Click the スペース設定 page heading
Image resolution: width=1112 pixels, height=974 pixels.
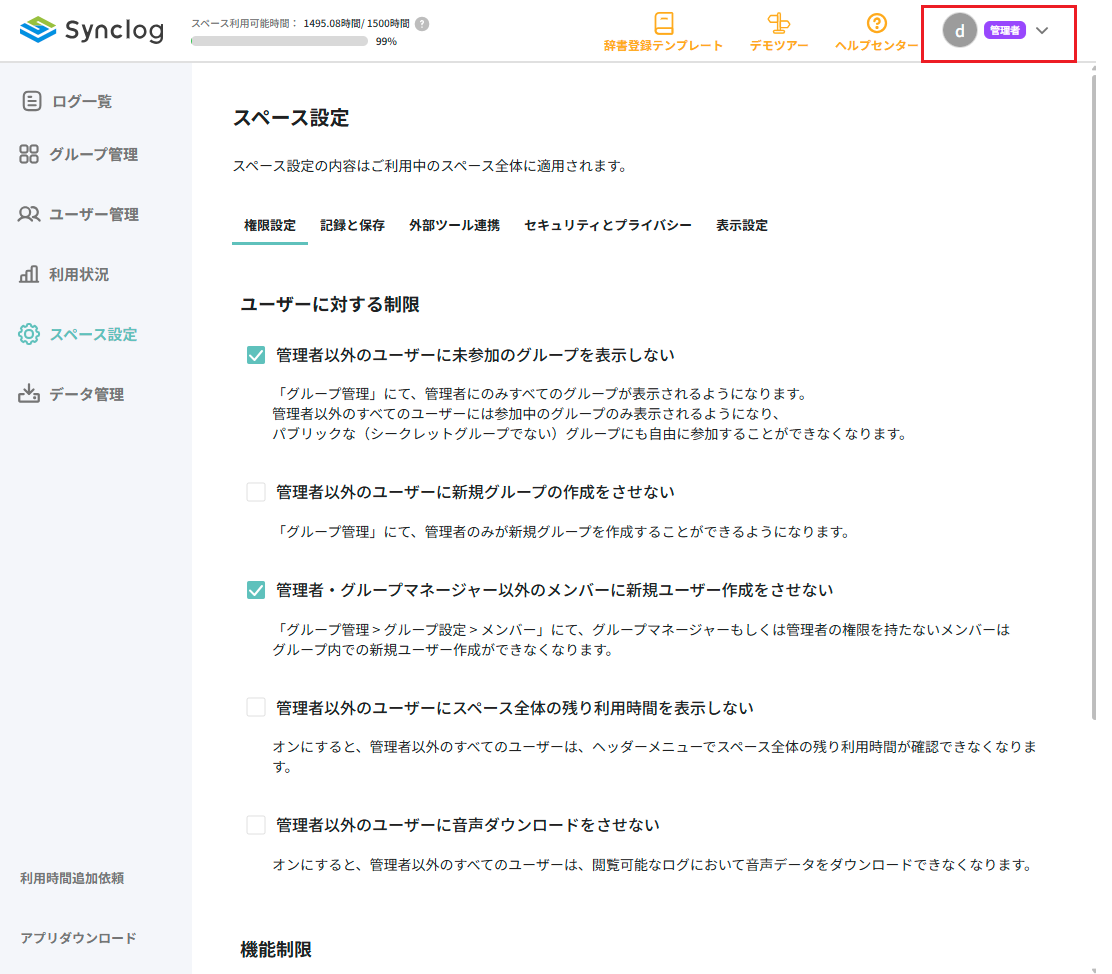click(291, 118)
